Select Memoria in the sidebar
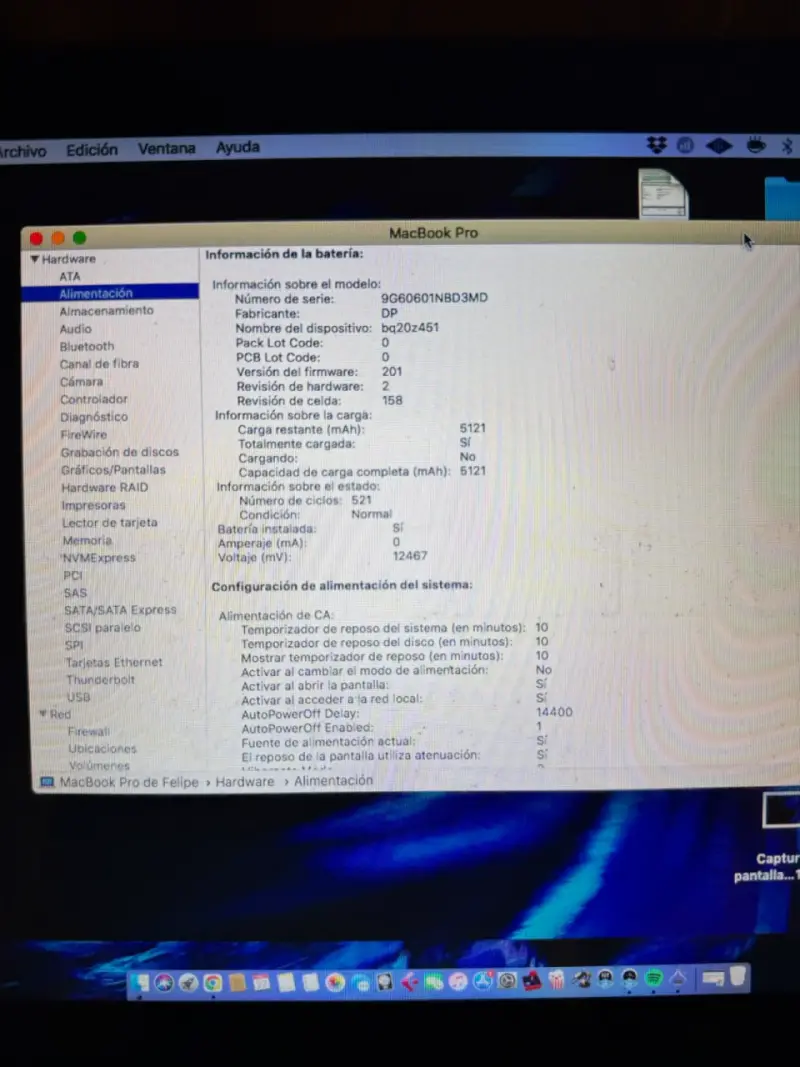The image size is (800, 1067). coord(87,540)
